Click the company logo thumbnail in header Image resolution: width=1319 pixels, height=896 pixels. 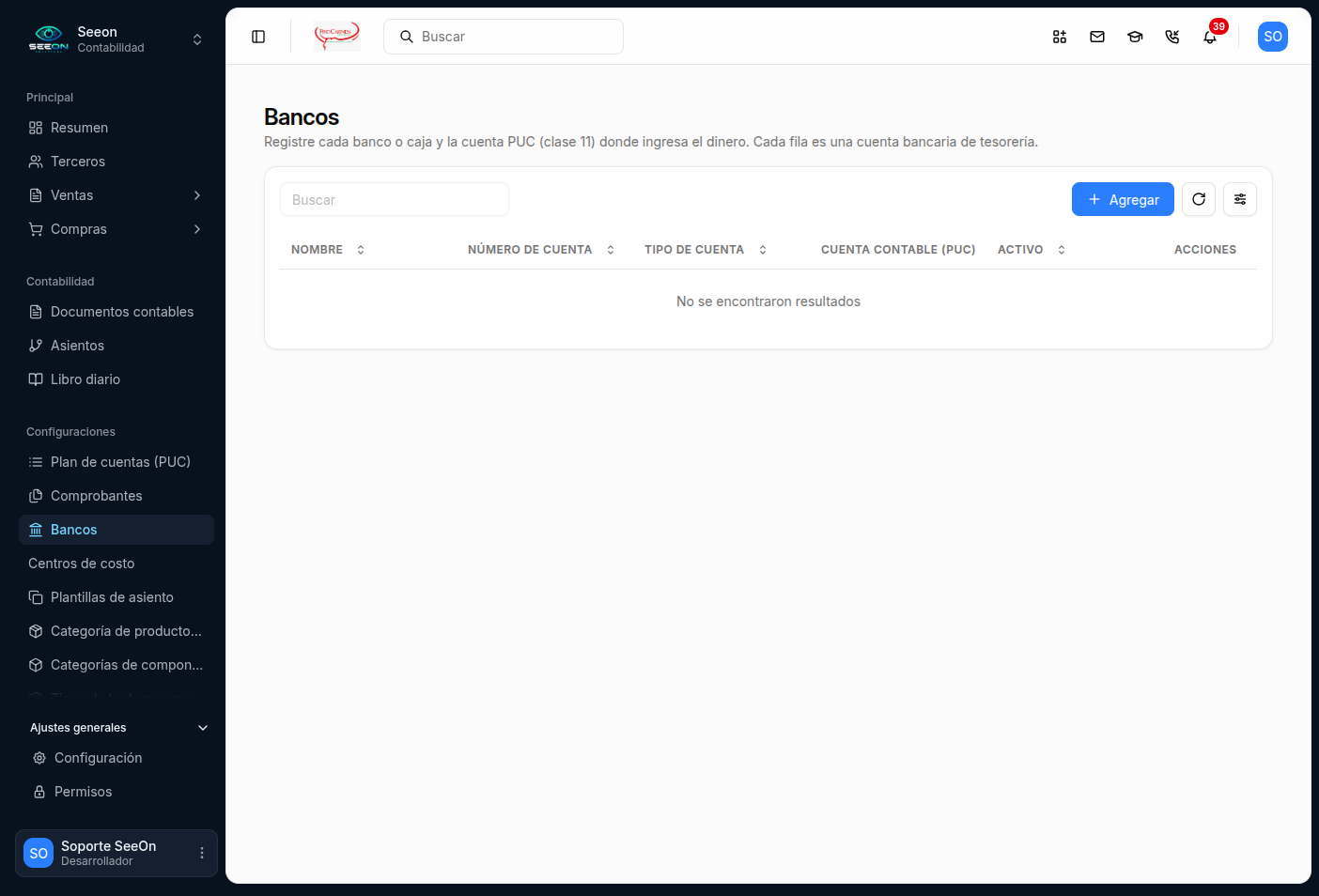click(337, 37)
